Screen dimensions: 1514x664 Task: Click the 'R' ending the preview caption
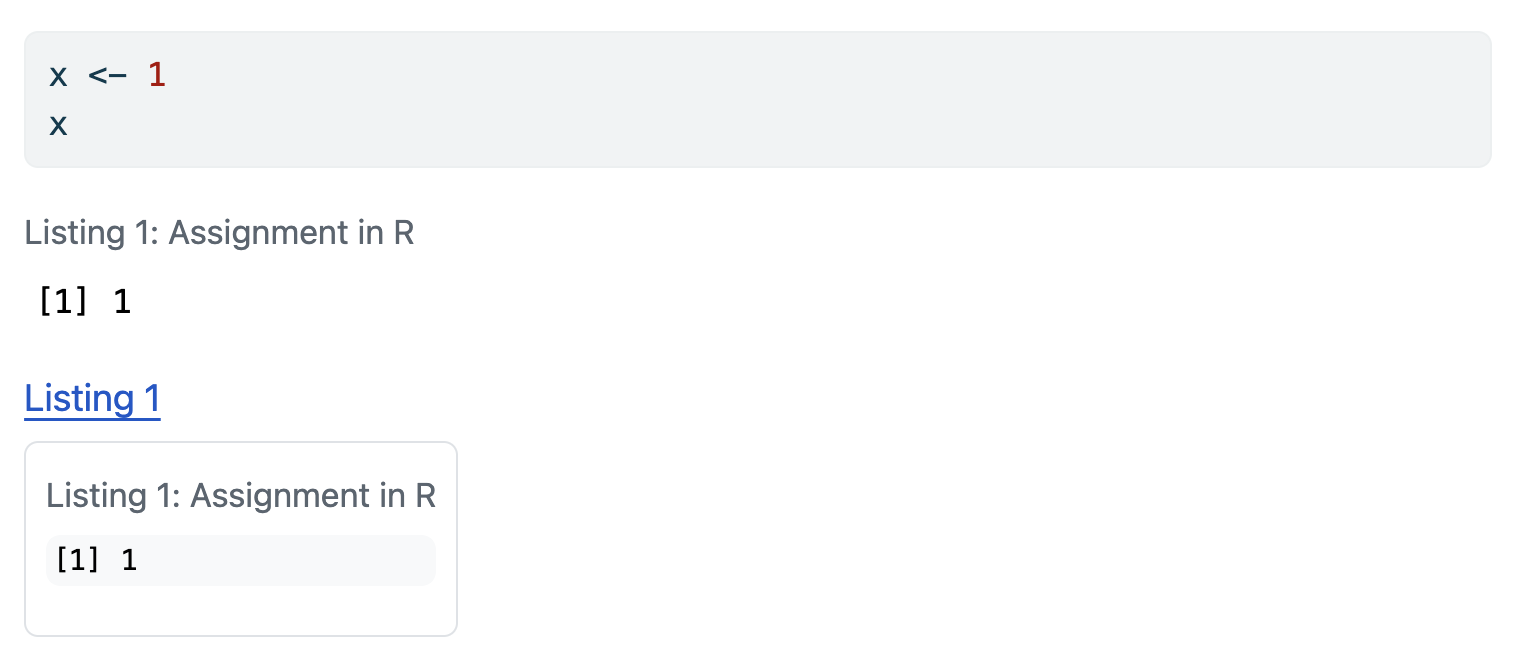(x=425, y=495)
